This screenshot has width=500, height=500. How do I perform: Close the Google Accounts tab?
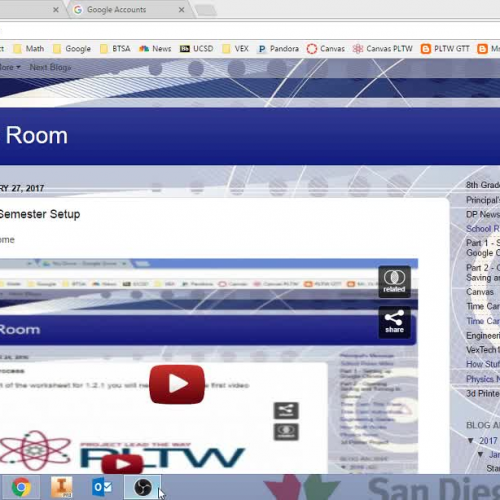181,10
